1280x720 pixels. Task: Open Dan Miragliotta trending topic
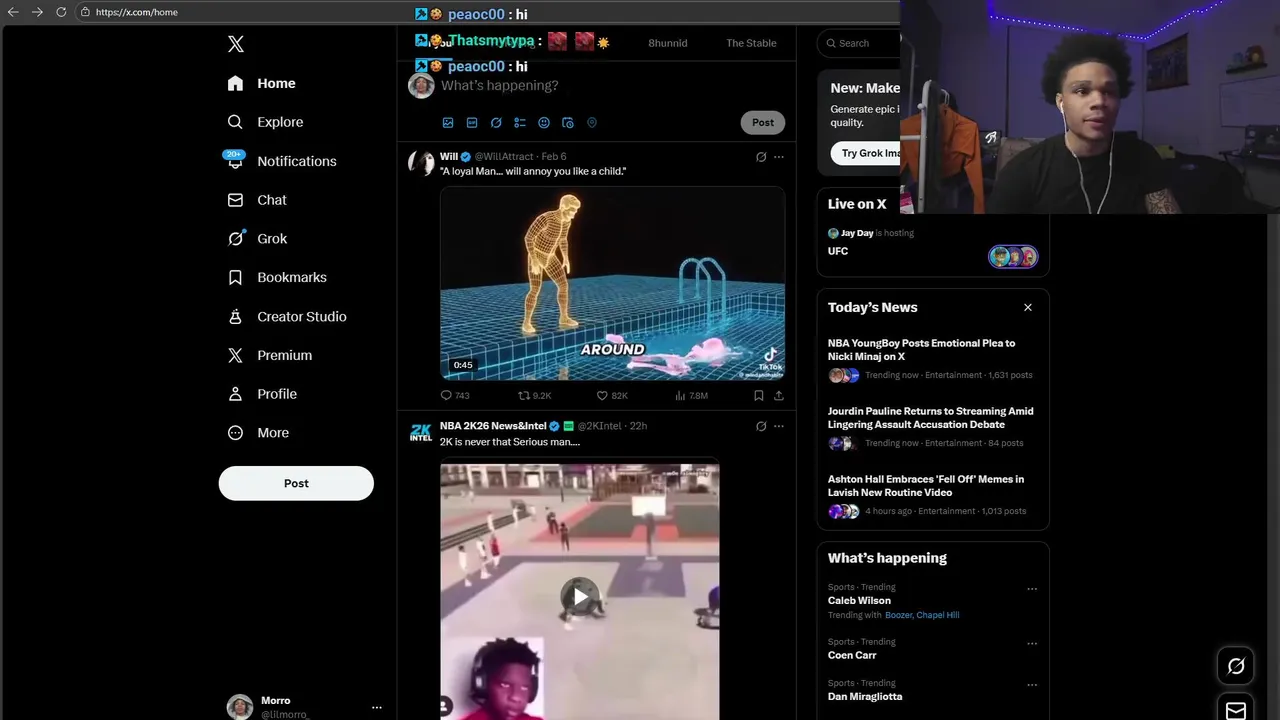coord(865,697)
